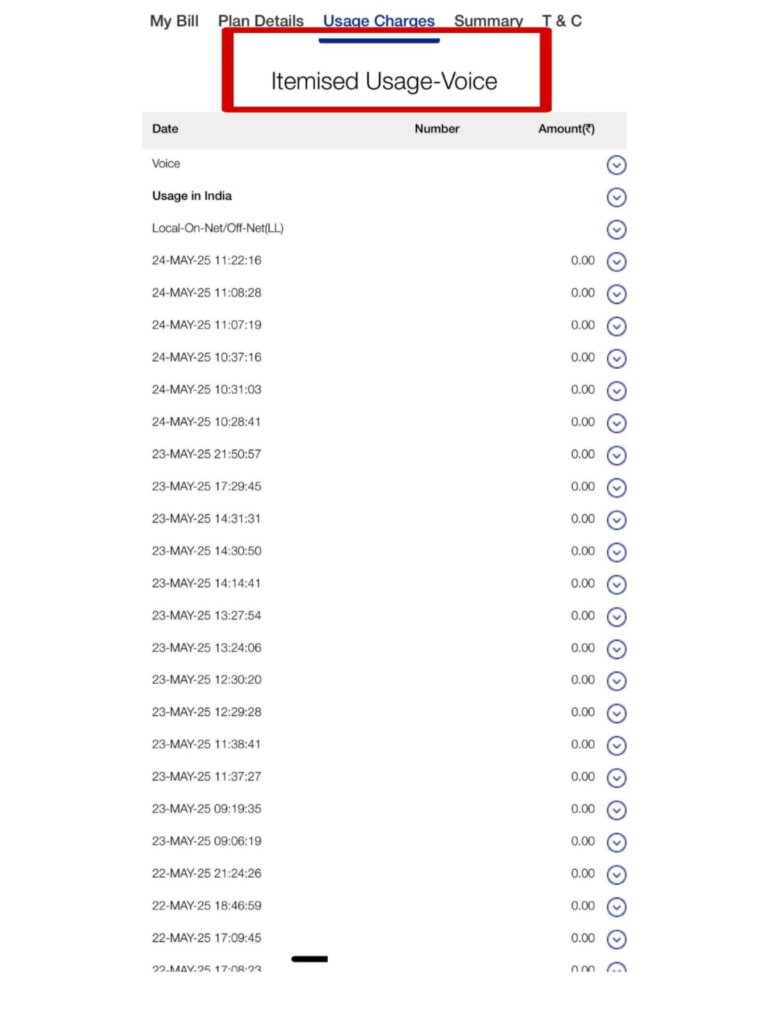Open the Plan Details tab
Viewport: 769px width, 1024px height.
[x=260, y=21]
